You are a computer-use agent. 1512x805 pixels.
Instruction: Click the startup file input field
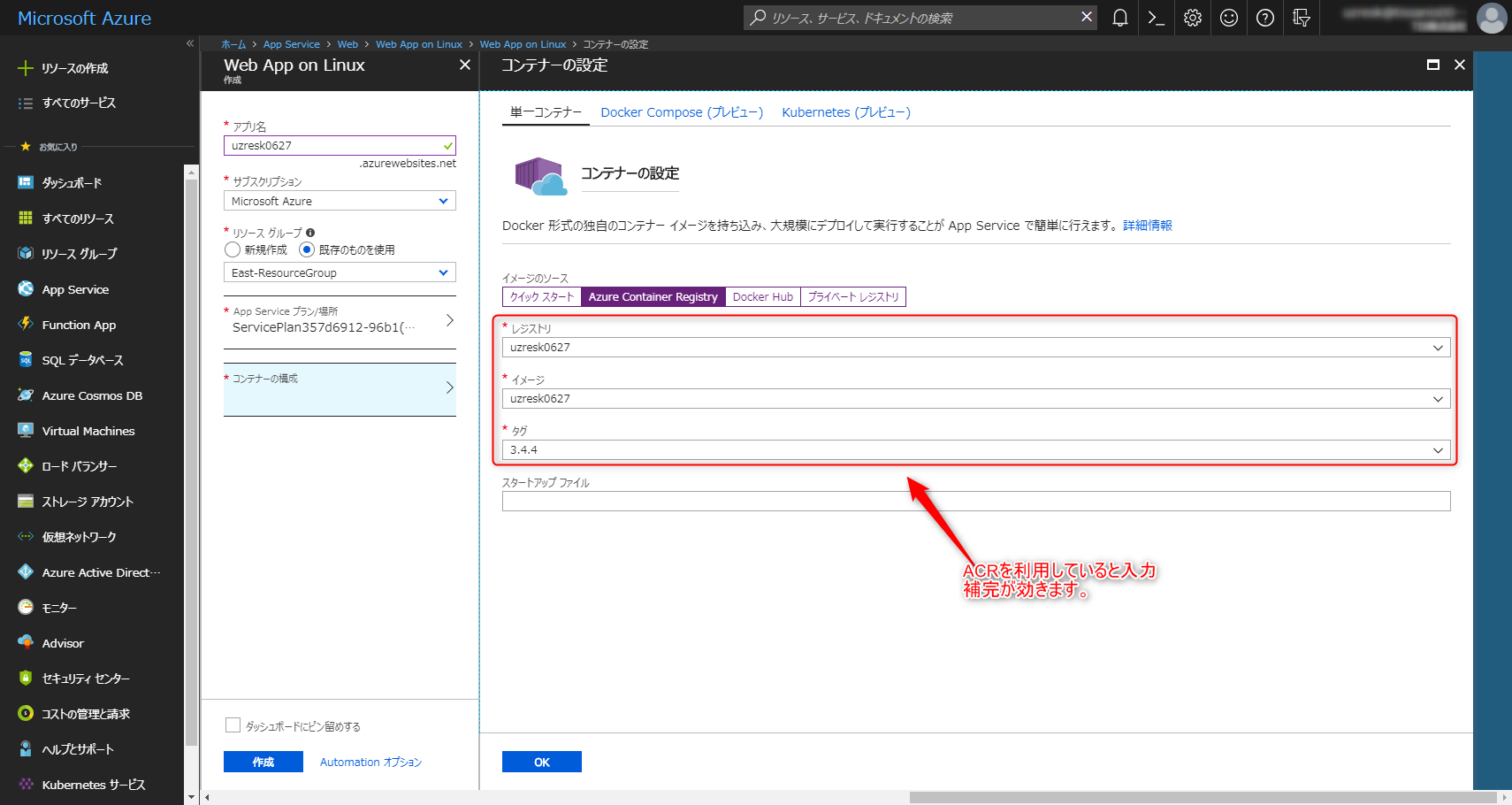[976, 502]
